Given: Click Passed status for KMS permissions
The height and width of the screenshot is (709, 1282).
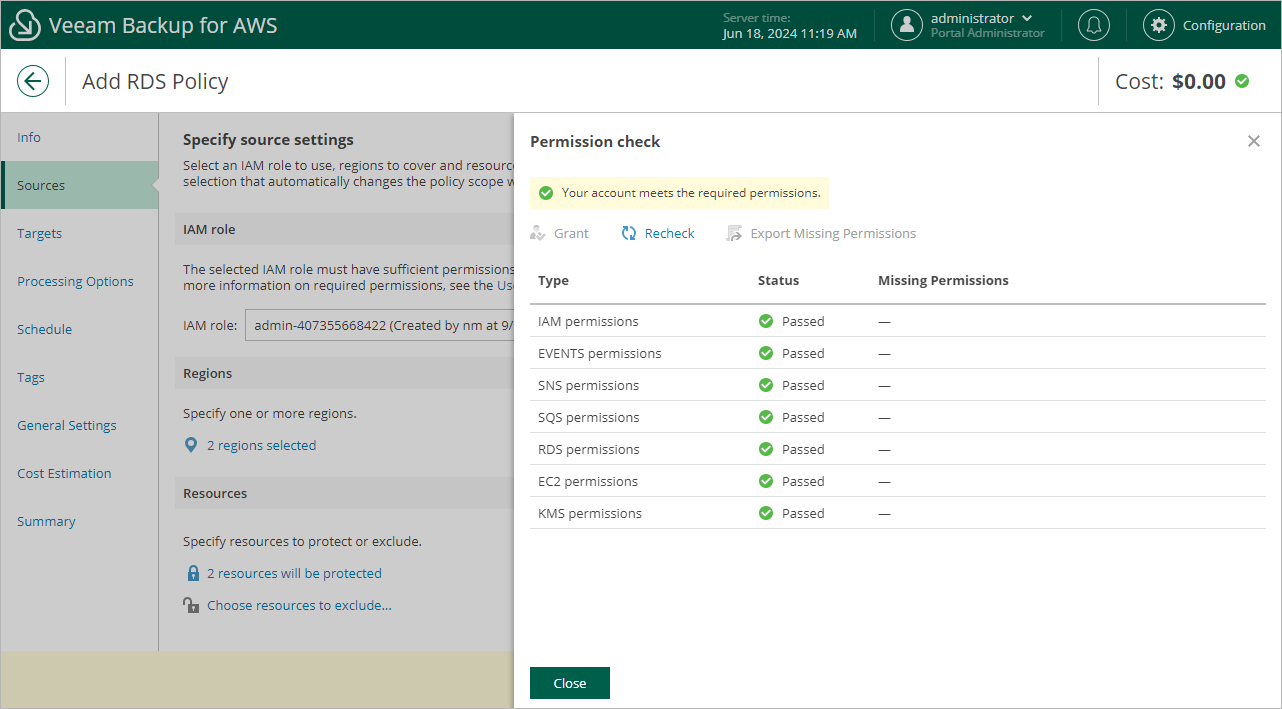Looking at the screenshot, I should [803, 513].
